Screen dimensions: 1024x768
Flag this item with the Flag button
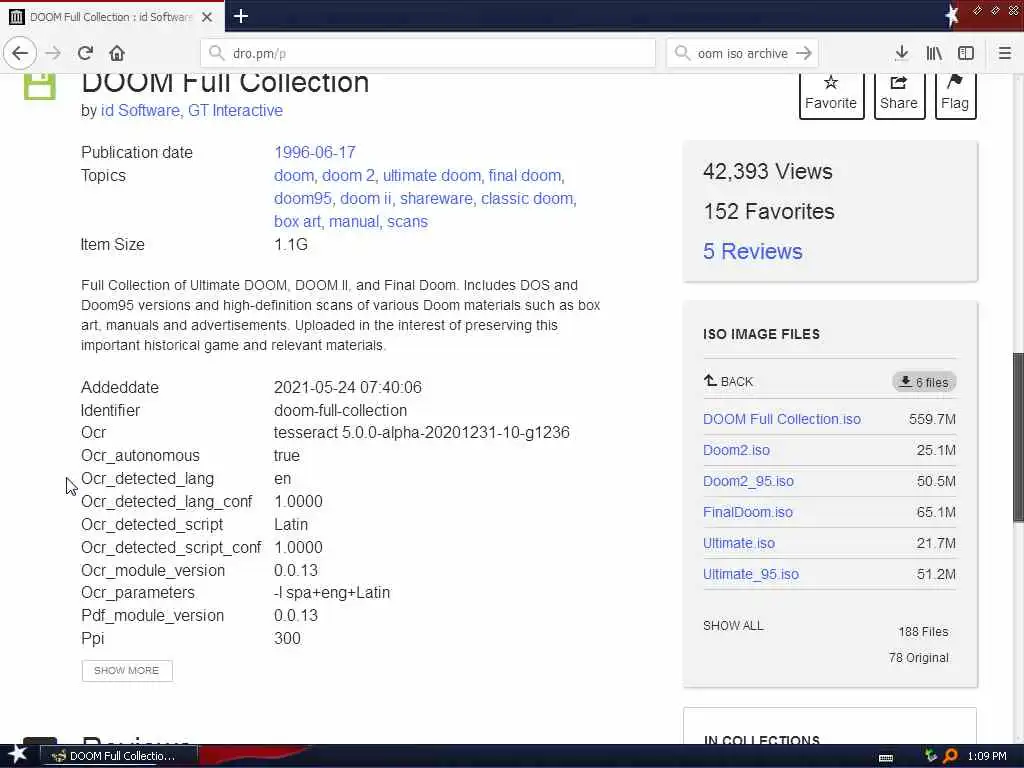[955, 95]
